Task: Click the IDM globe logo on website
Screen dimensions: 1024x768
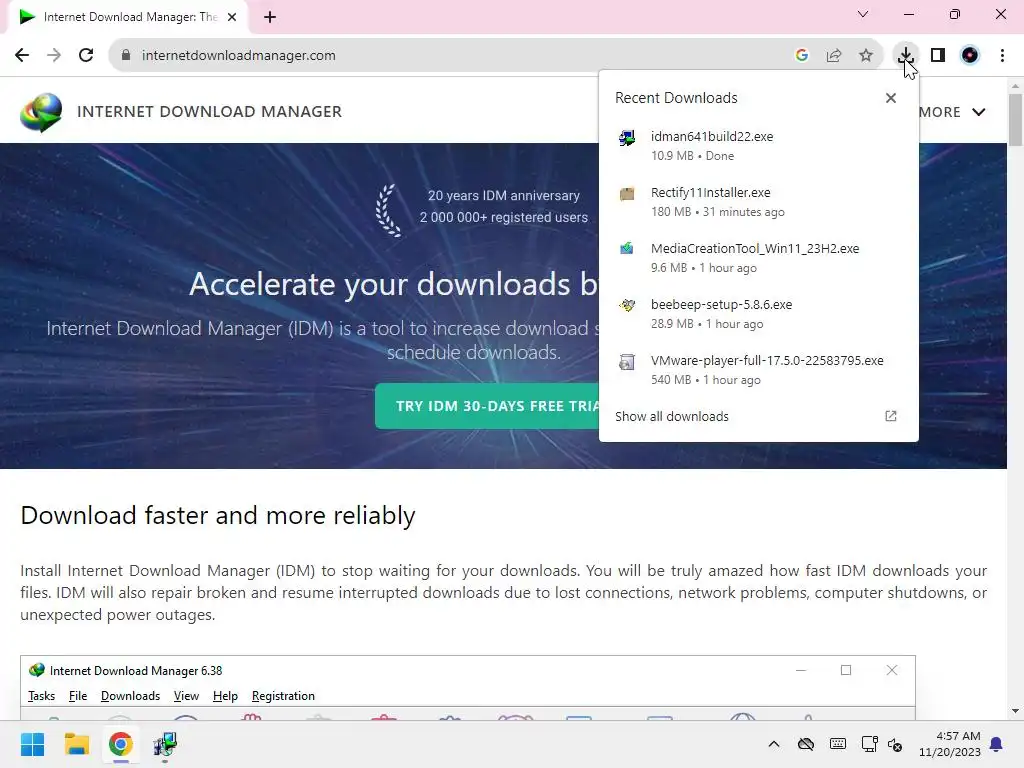Action: click(41, 112)
